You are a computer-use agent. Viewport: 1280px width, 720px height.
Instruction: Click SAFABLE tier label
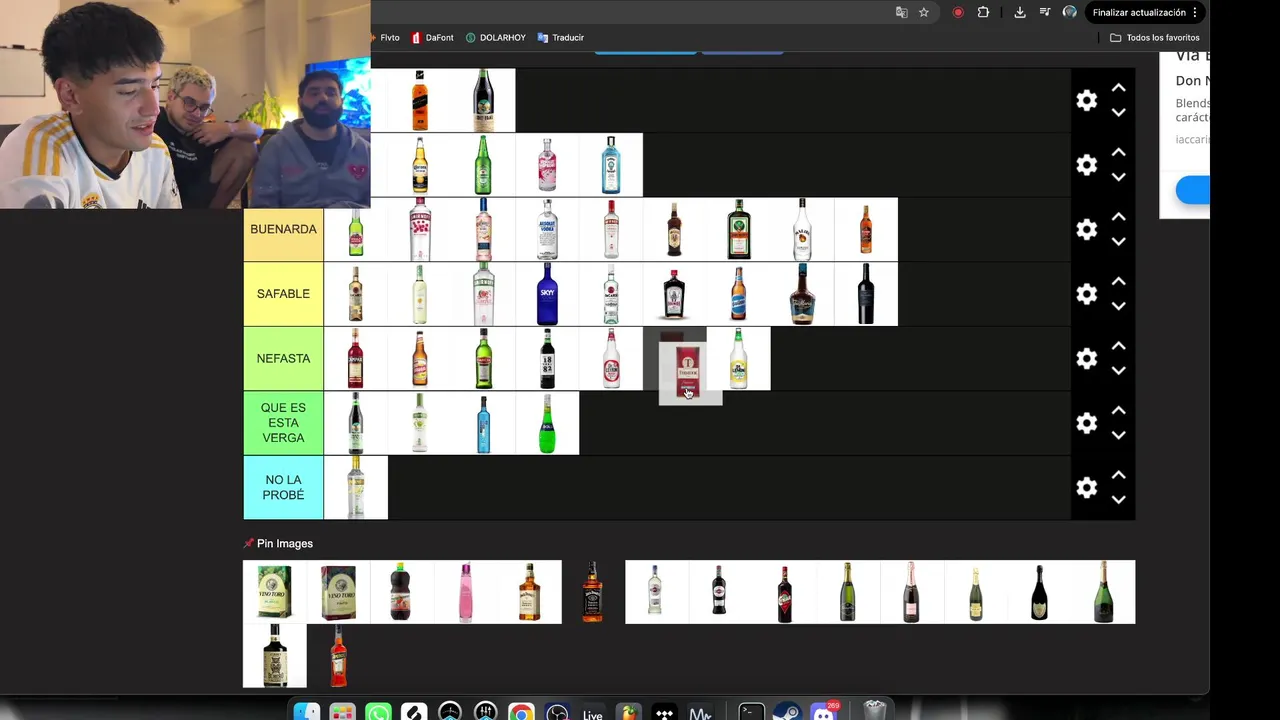(x=283, y=294)
